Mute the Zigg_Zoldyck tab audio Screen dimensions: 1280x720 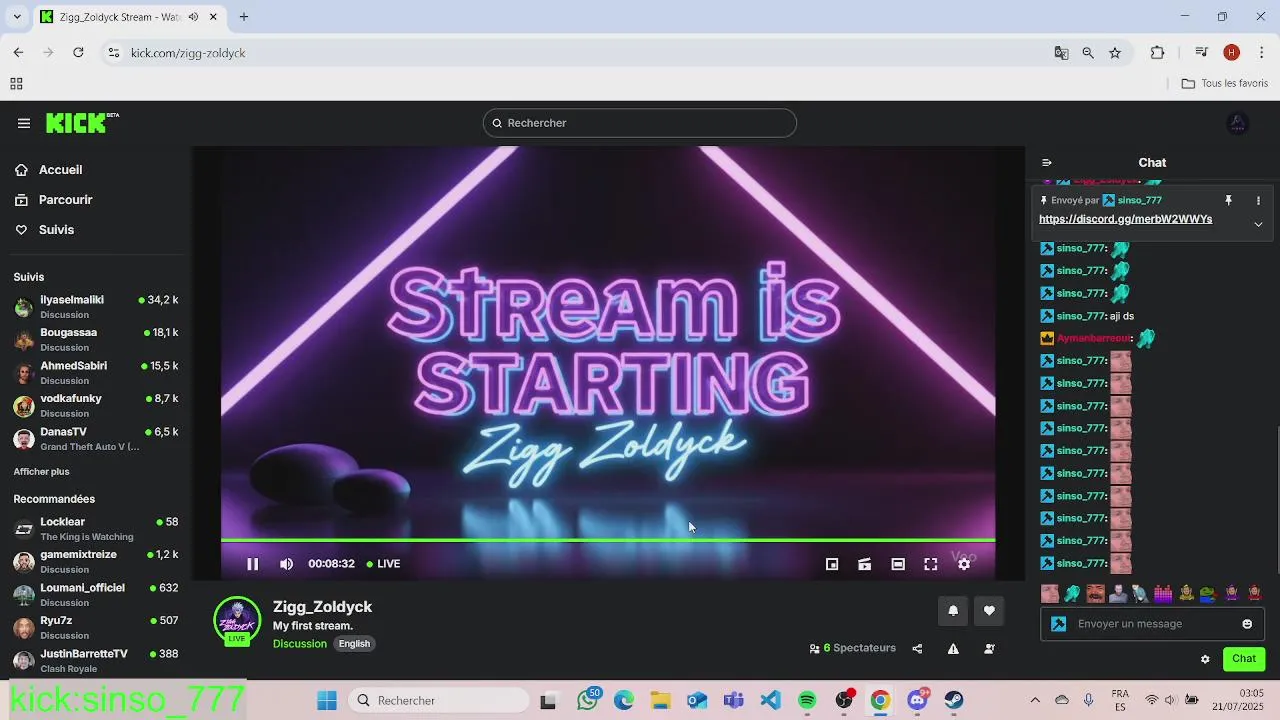(x=193, y=17)
